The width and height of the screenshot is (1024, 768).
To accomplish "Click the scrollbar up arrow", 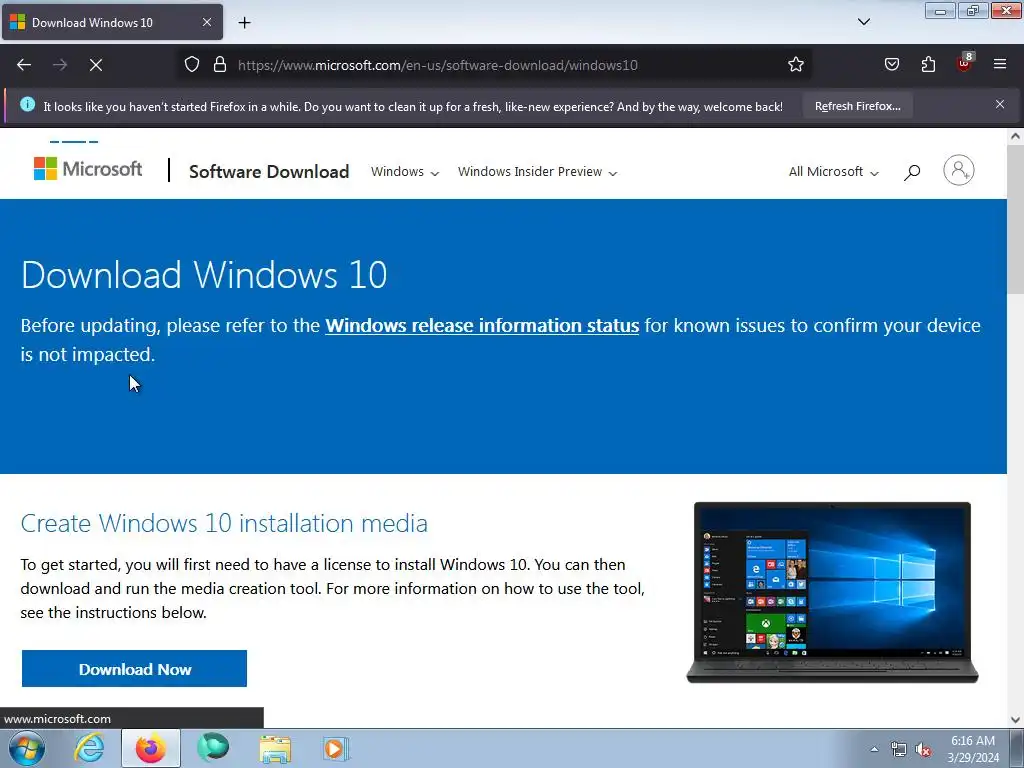I will 1015,136.
